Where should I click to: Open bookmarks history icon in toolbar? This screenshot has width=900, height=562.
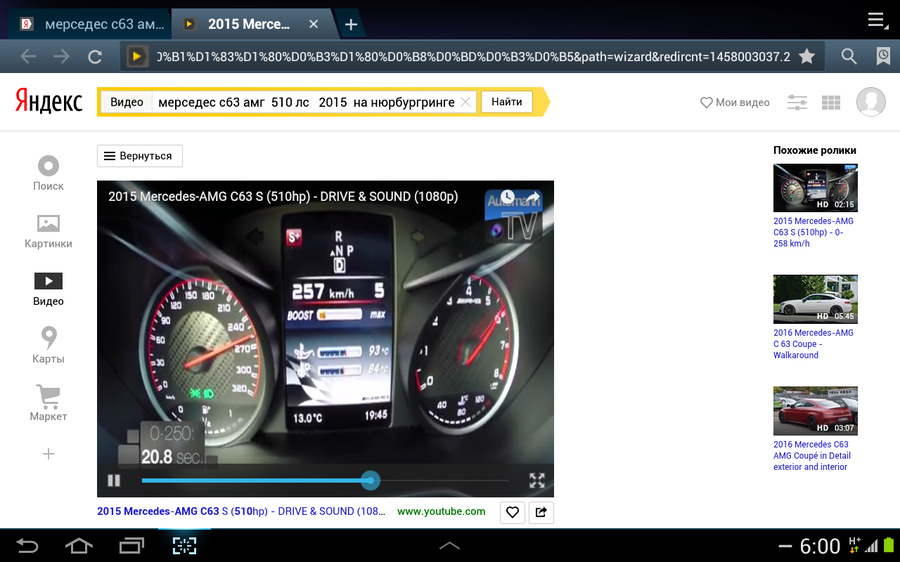(883, 56)
